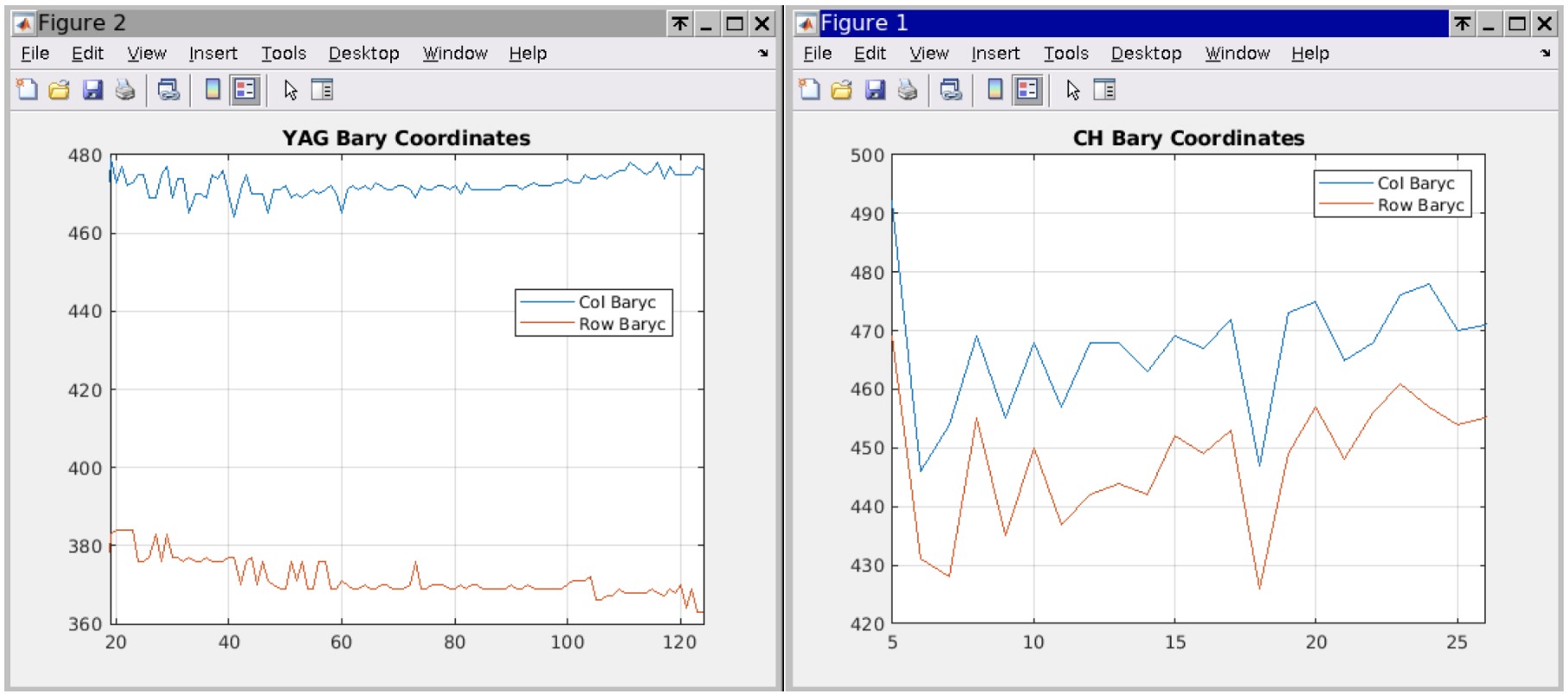Click the Figure 1 title bar
This screenshot has width=1568, height=694.
(1122, 23)
